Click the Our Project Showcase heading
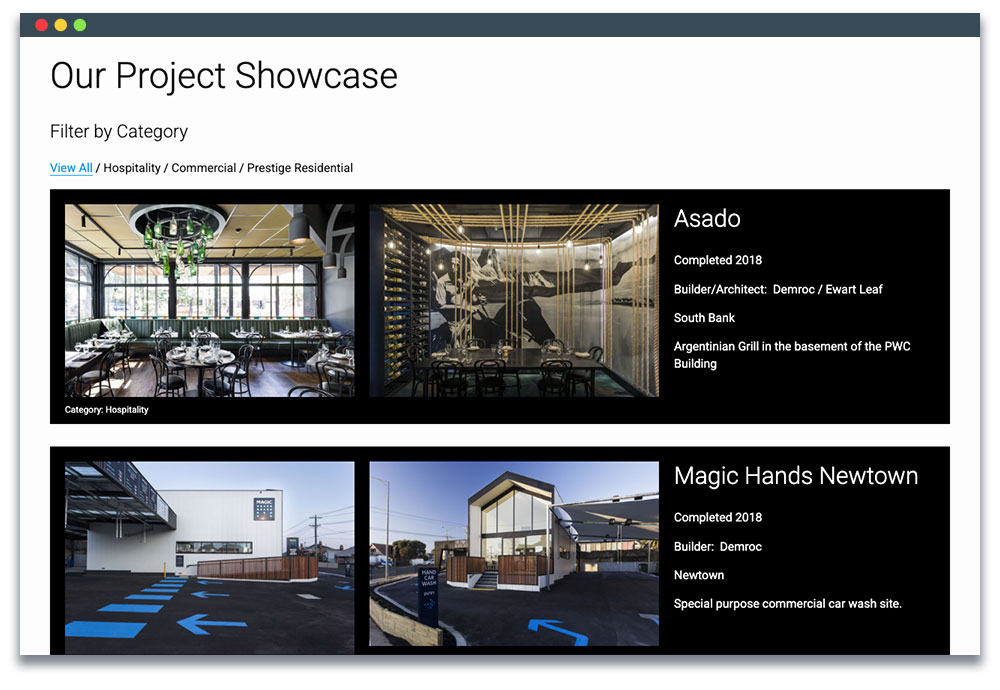 (224, 76)
